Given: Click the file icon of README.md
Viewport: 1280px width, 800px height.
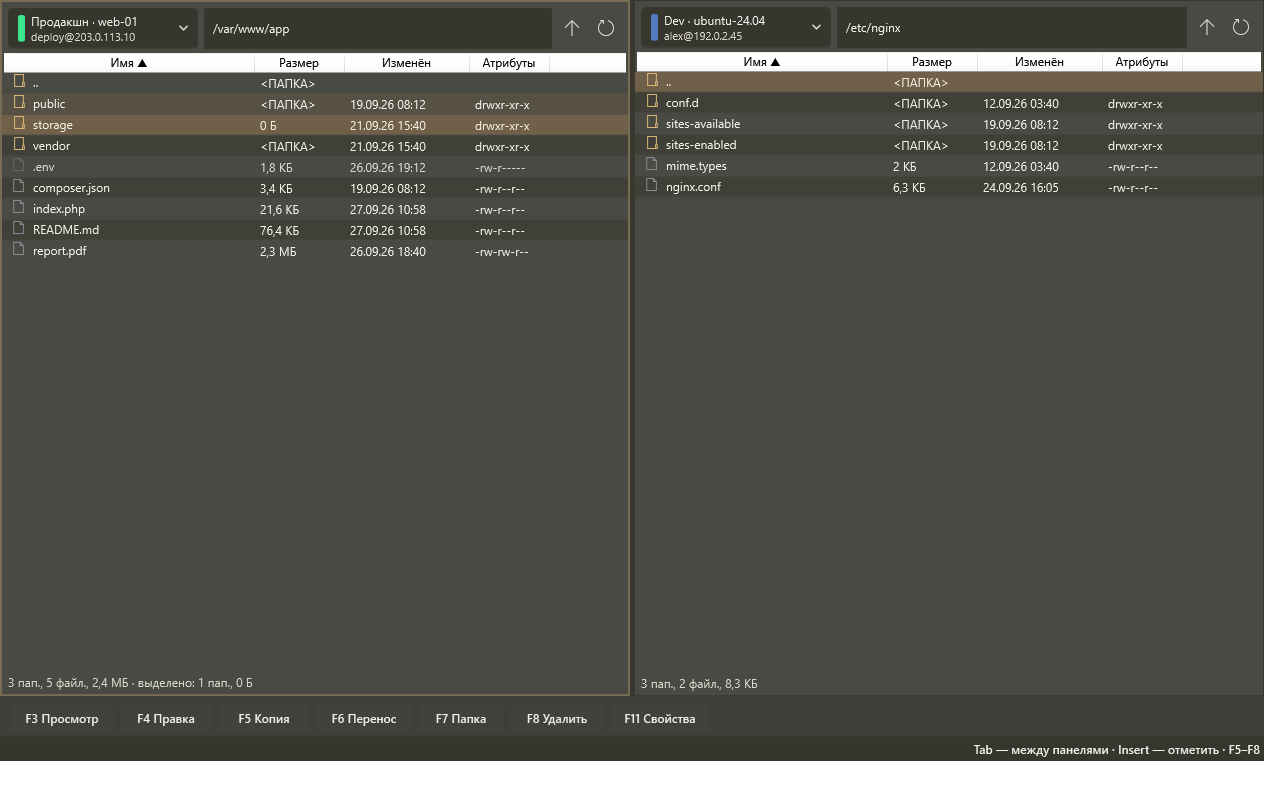Looking at the screenshot, I should pos(19,229).
